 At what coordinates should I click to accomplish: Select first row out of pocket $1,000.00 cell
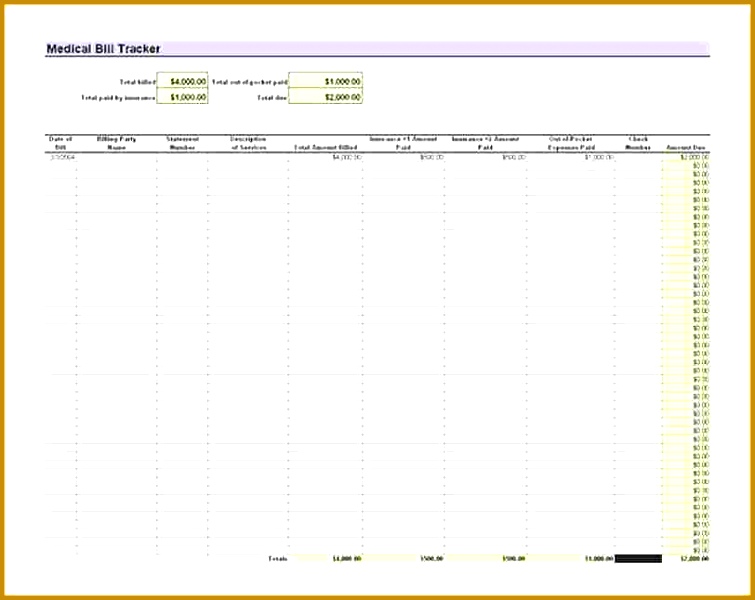(571, 157)
